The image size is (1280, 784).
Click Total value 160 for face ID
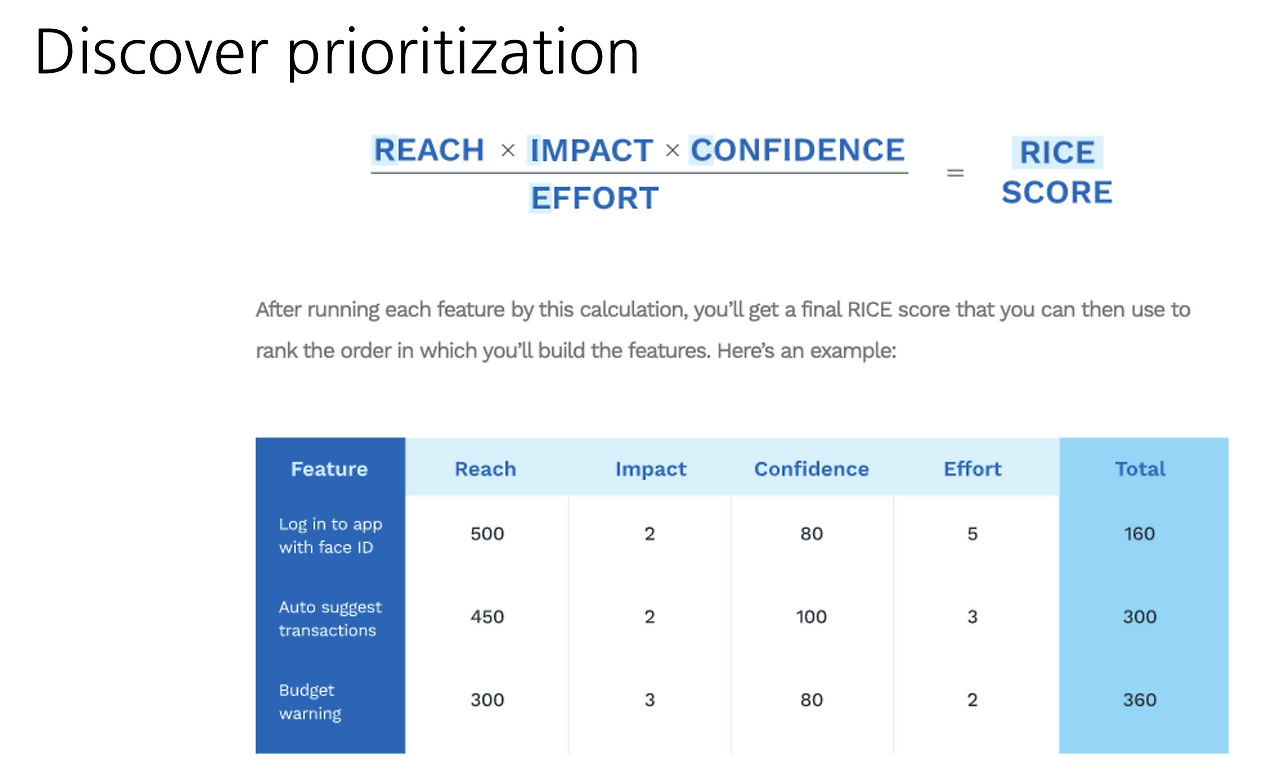(x=1140, y=534)
